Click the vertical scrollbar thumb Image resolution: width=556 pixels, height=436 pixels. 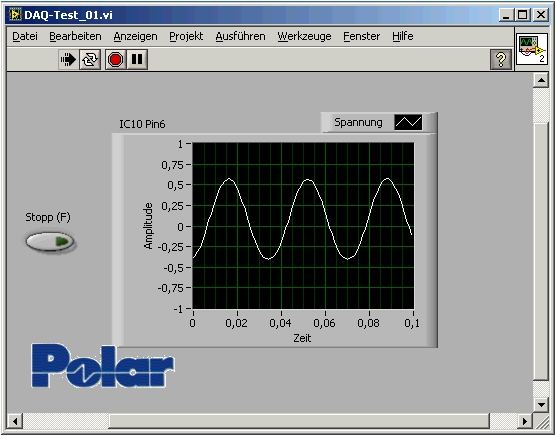tap(541, 251)
